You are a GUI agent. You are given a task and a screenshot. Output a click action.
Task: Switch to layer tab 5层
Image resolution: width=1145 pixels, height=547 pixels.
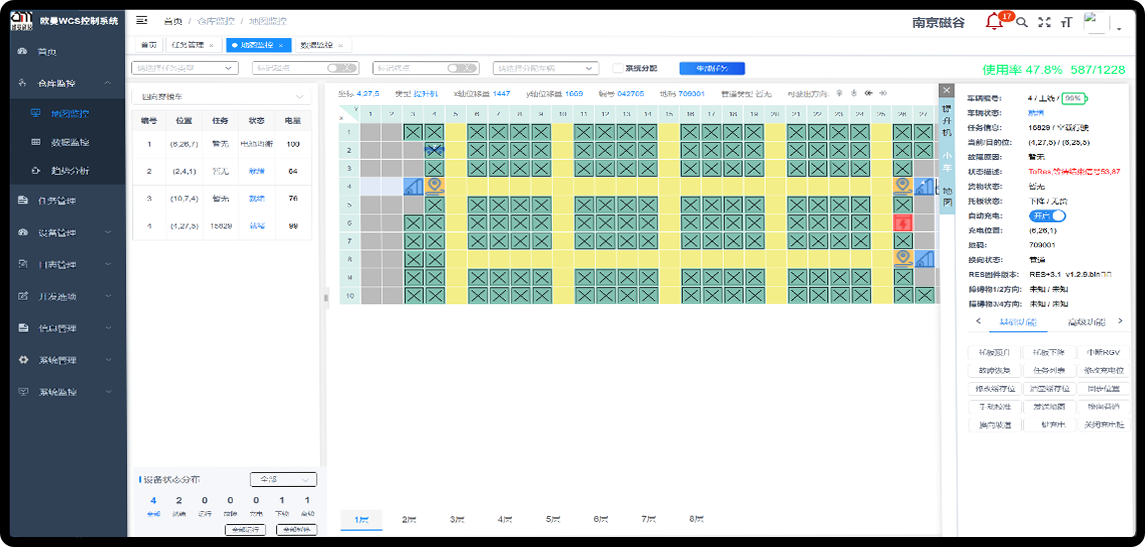(x=553, y=519)
